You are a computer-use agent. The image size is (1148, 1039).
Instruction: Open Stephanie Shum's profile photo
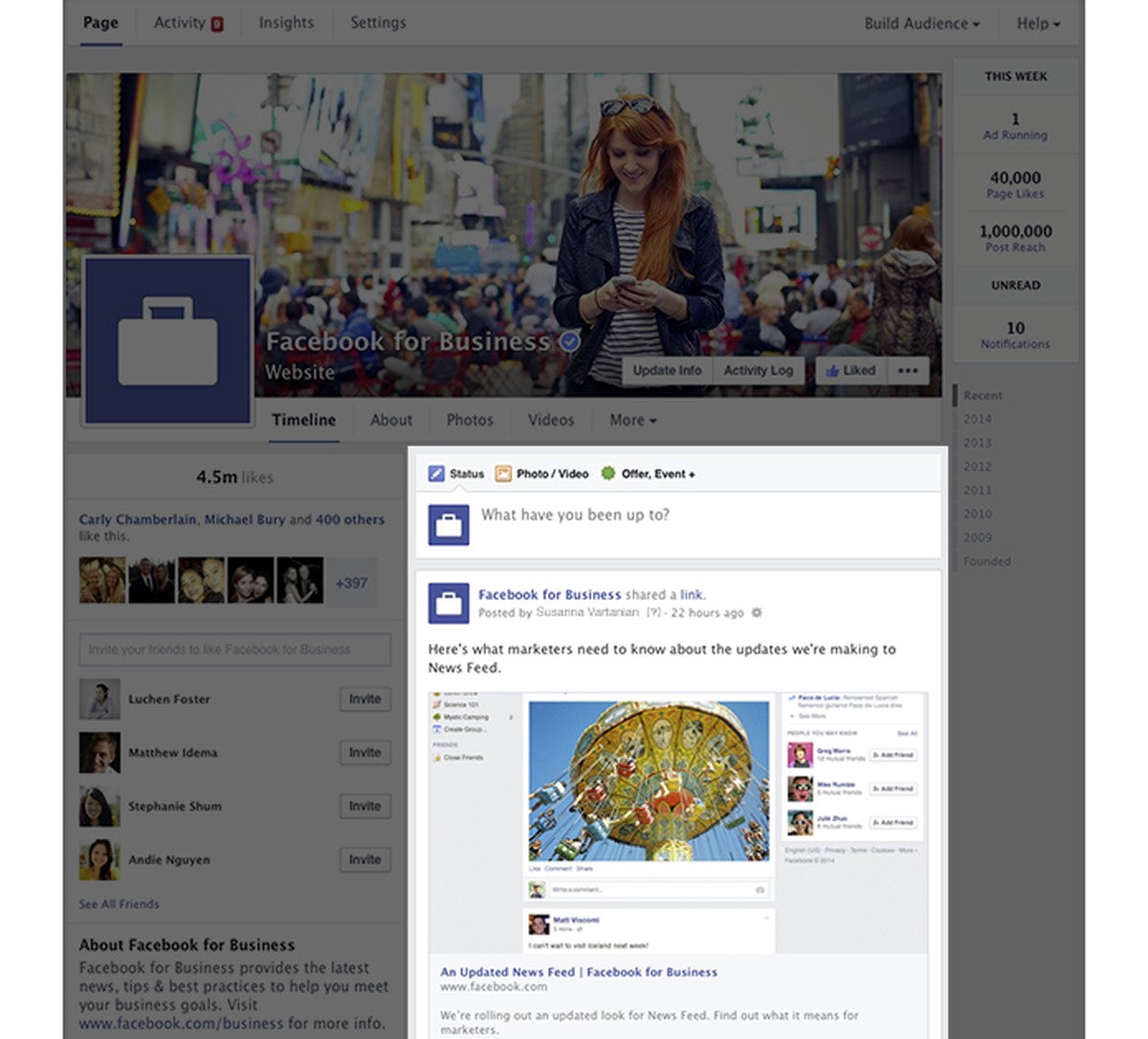pyautogui.click(x=99, y=807)
